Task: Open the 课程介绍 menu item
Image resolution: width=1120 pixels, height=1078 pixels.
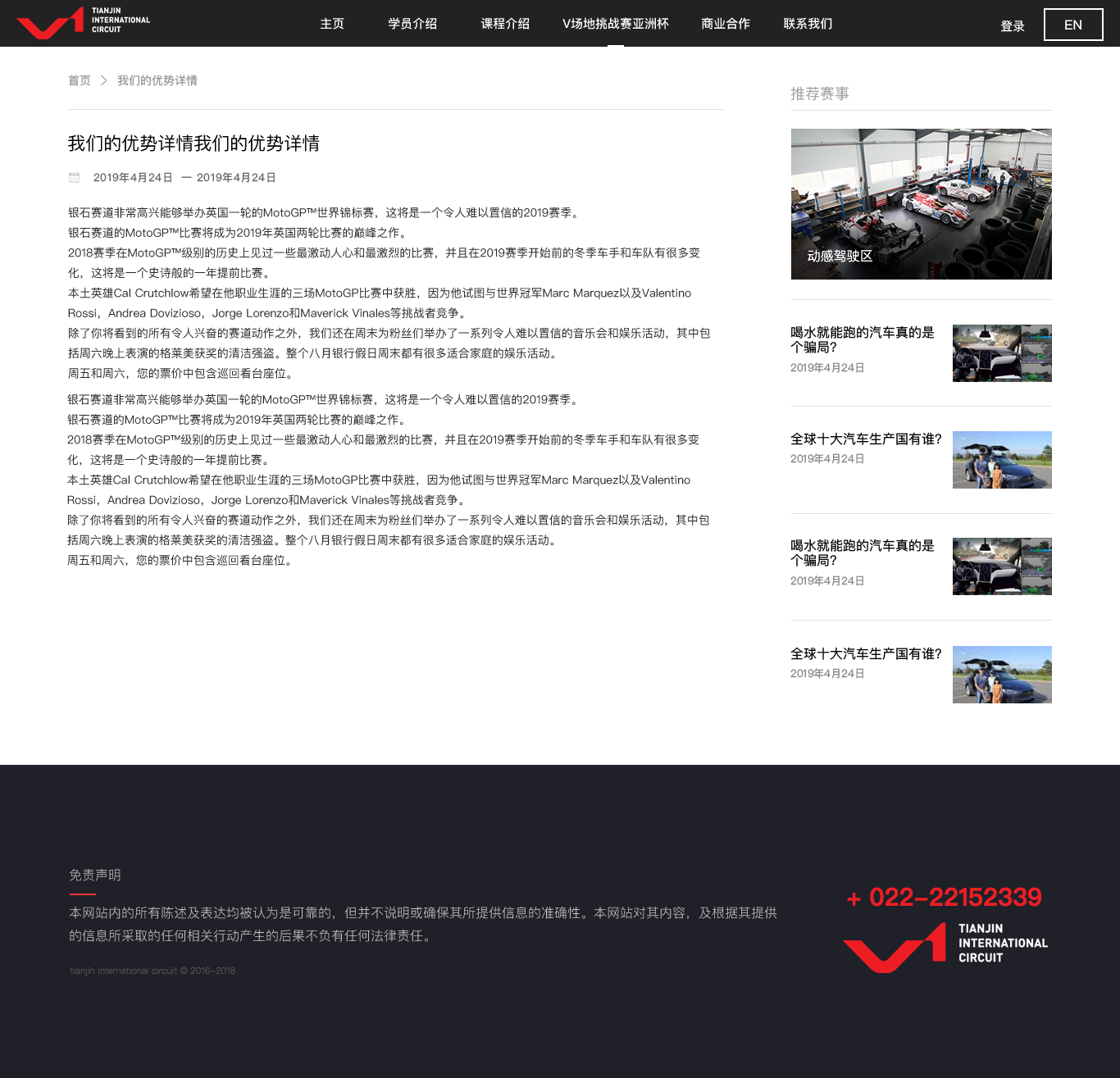Action: click(x=505, y=24)
